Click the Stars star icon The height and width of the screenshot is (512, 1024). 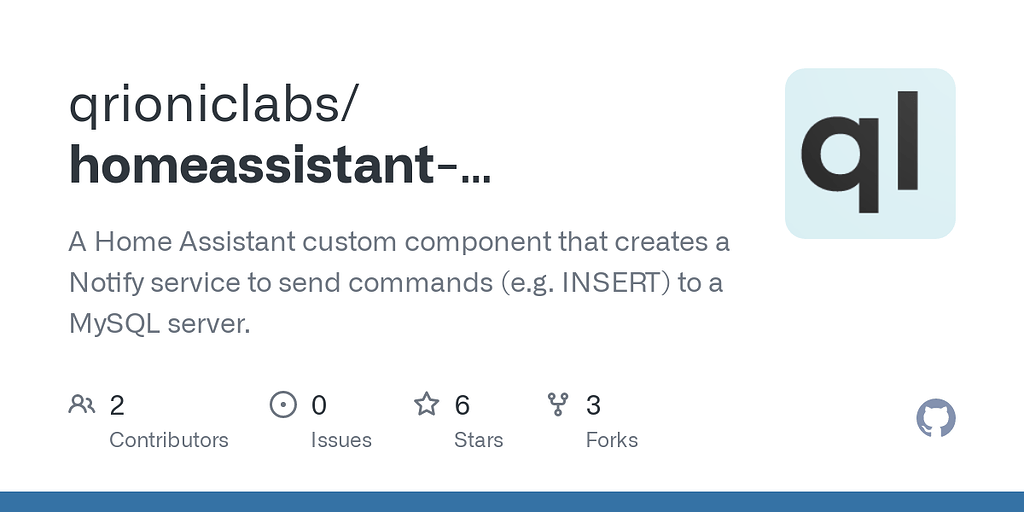point(426,404)
